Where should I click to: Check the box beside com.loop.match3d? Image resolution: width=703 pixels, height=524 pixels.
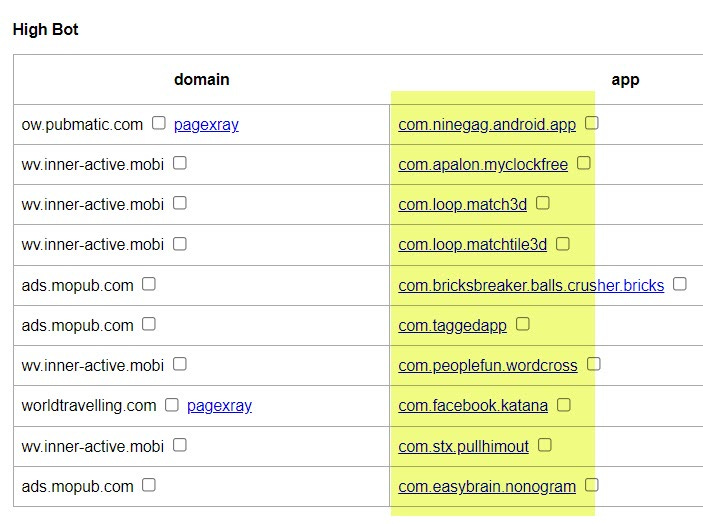pos(543,203)
